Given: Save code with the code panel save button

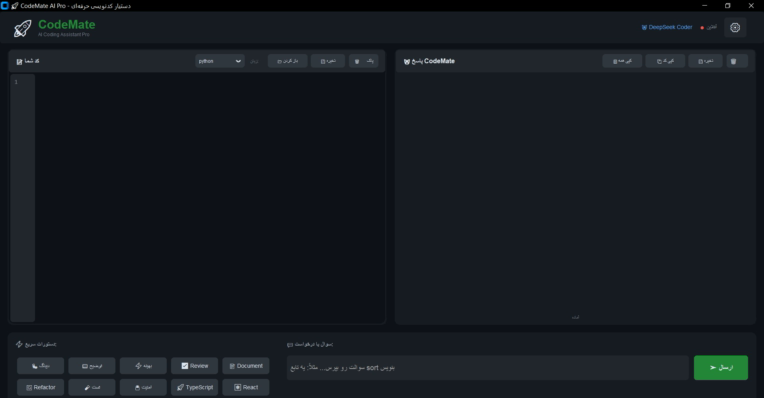Looking at the screenshot, I should tap(328, 61).
